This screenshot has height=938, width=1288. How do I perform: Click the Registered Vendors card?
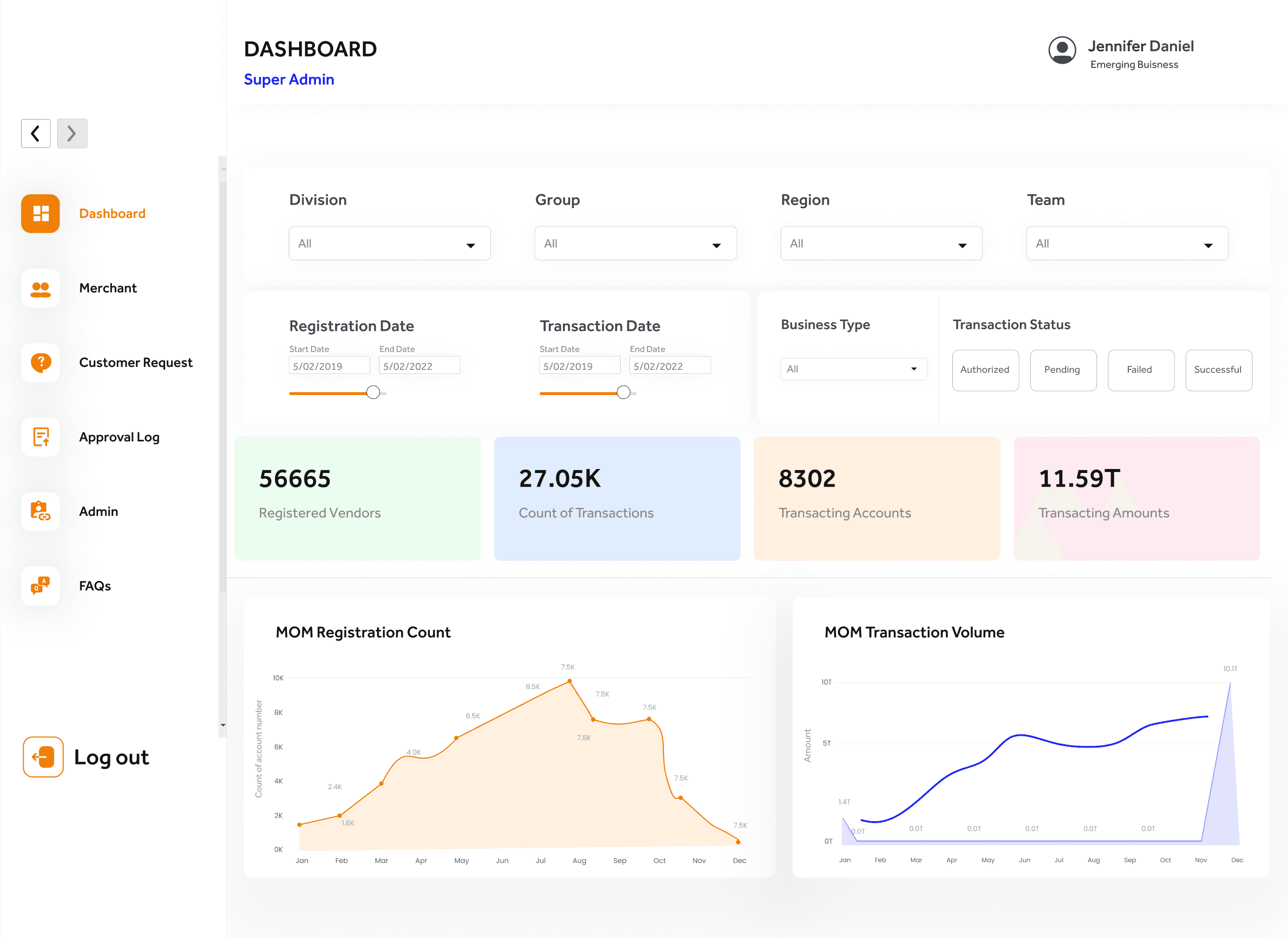357,498
